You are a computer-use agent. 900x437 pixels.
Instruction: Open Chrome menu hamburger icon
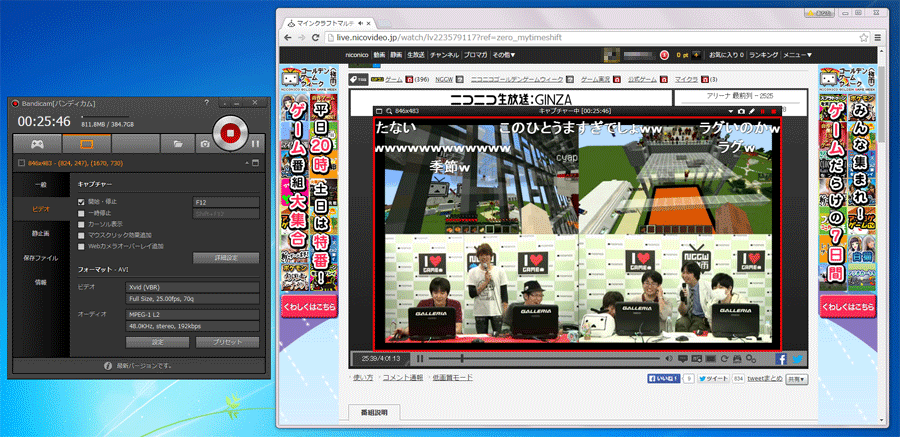(877, 38)
